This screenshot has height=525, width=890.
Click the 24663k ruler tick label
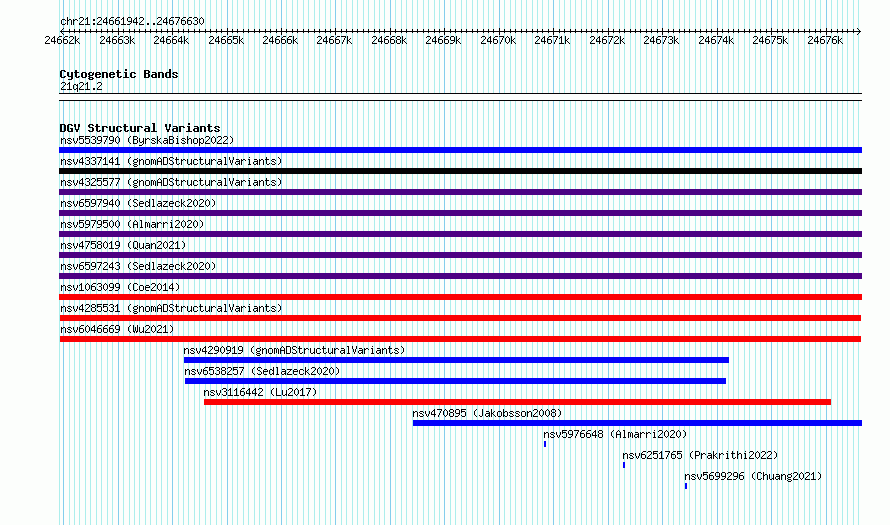(117, 40)
